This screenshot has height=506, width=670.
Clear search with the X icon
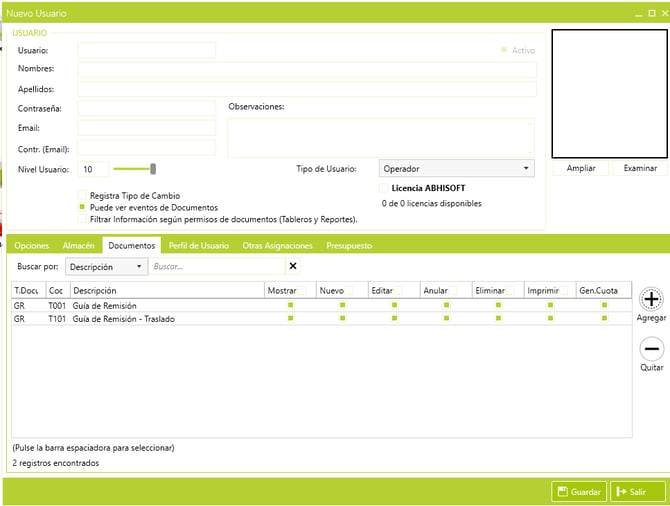293,266
